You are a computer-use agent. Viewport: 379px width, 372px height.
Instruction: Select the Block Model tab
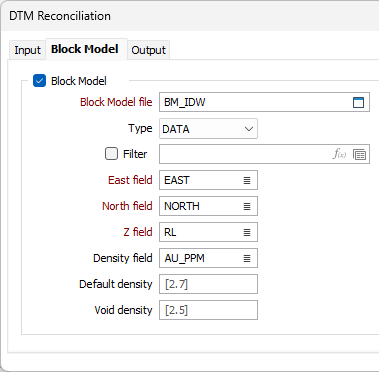coord(85,49)
